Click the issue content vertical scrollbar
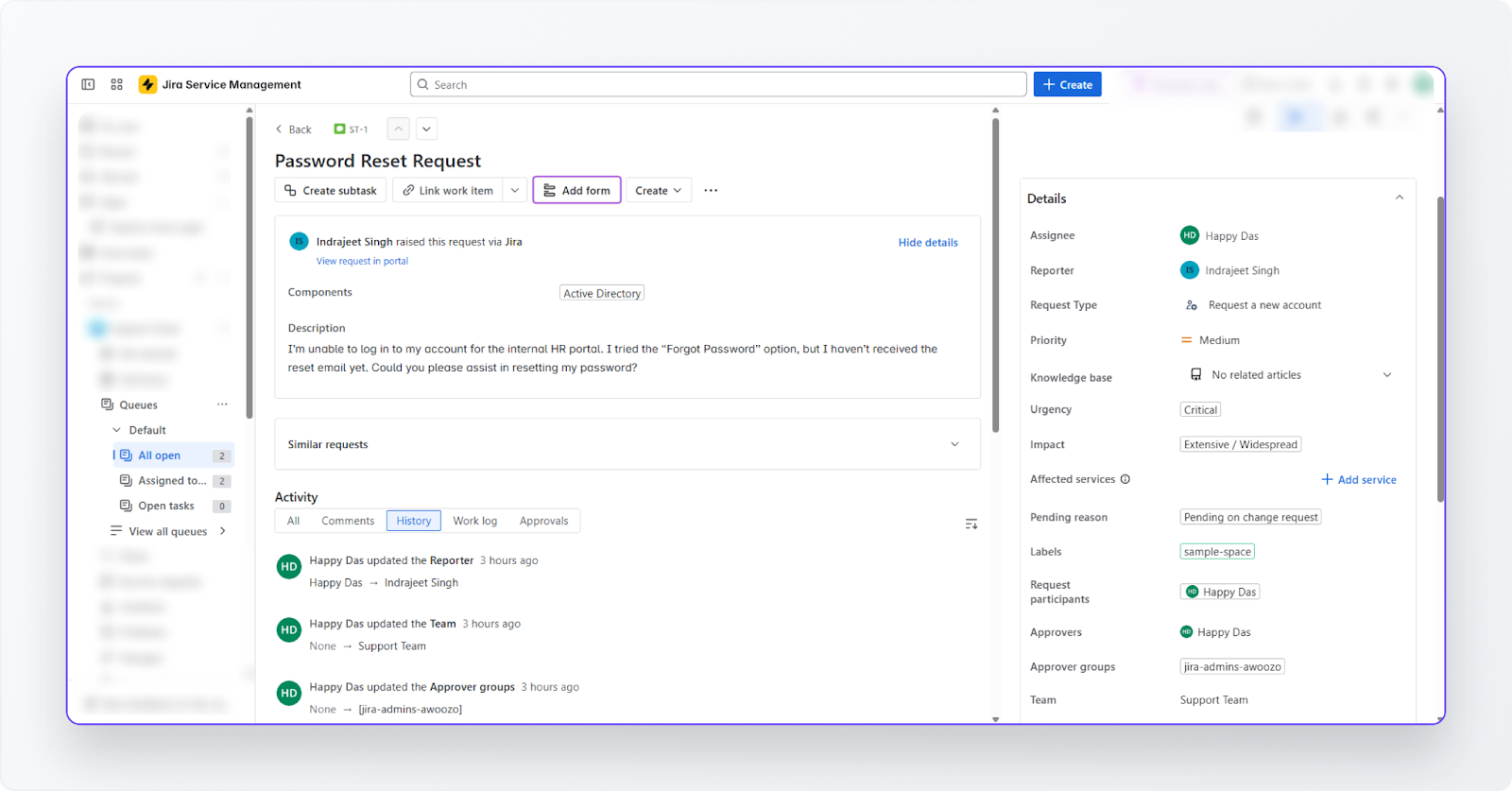 pos(995,274)
